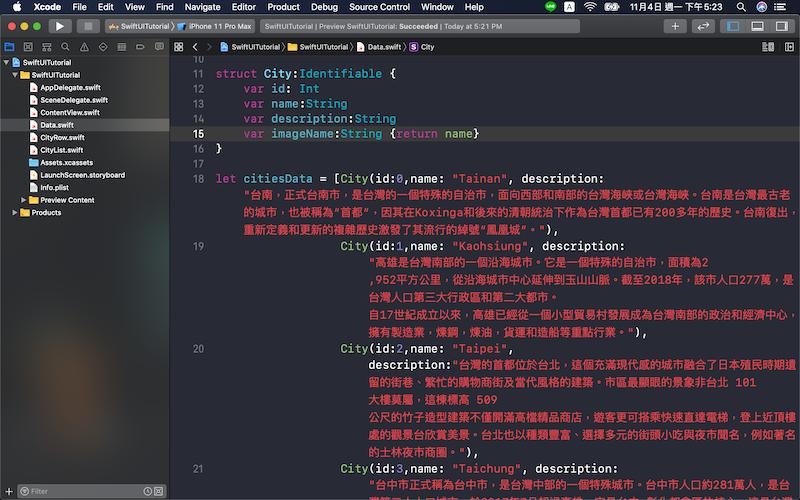Open the Product menu
Viewport: 800px width, 500px height.
[x=284, y=7]
